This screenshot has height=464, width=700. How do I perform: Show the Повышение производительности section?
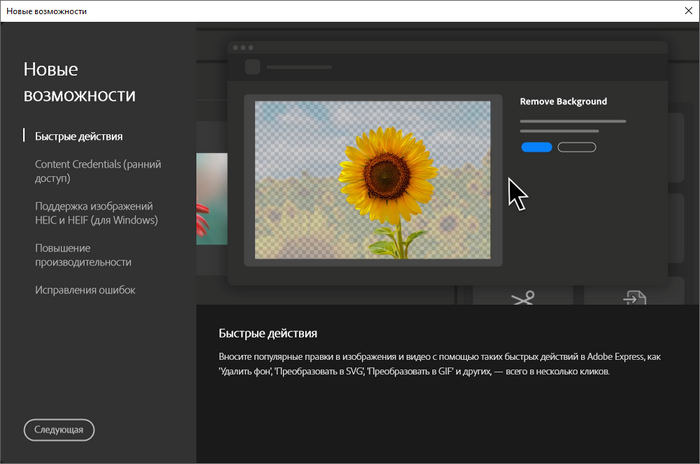[83, 255]
